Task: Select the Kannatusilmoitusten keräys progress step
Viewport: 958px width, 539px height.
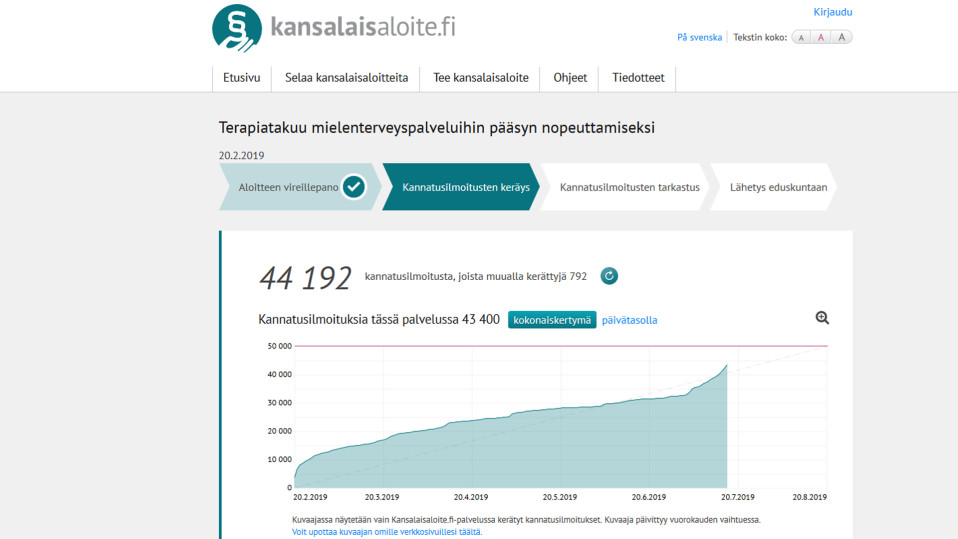Action: pos(461,187)
